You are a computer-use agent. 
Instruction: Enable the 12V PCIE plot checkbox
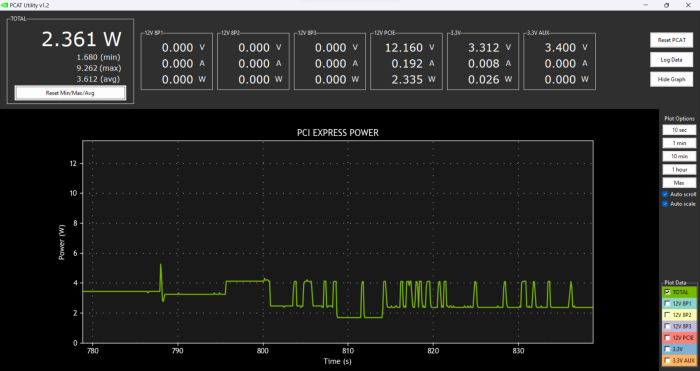pos(667,338)
